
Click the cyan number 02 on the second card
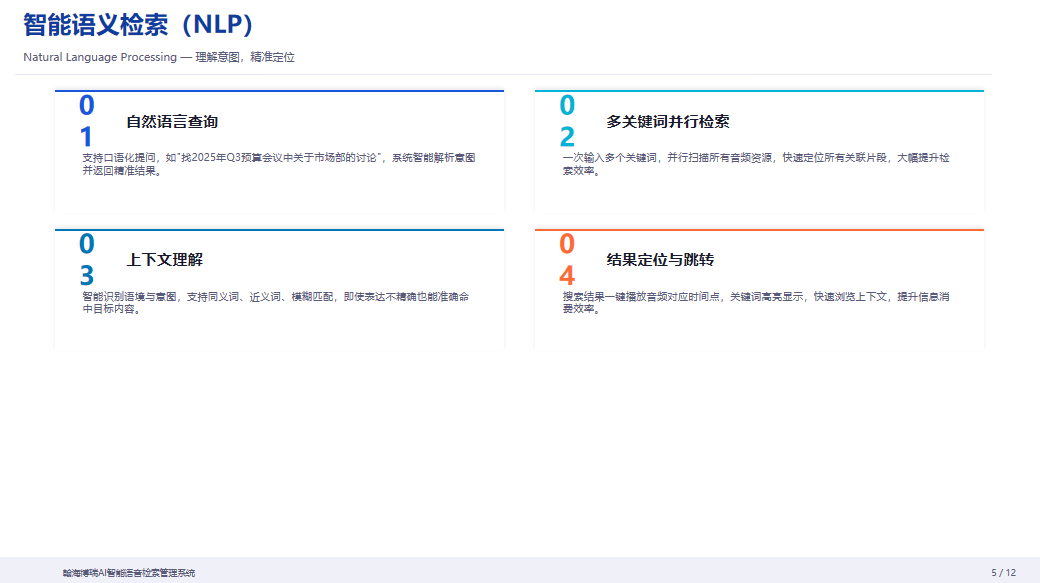[x=567, y=121]
